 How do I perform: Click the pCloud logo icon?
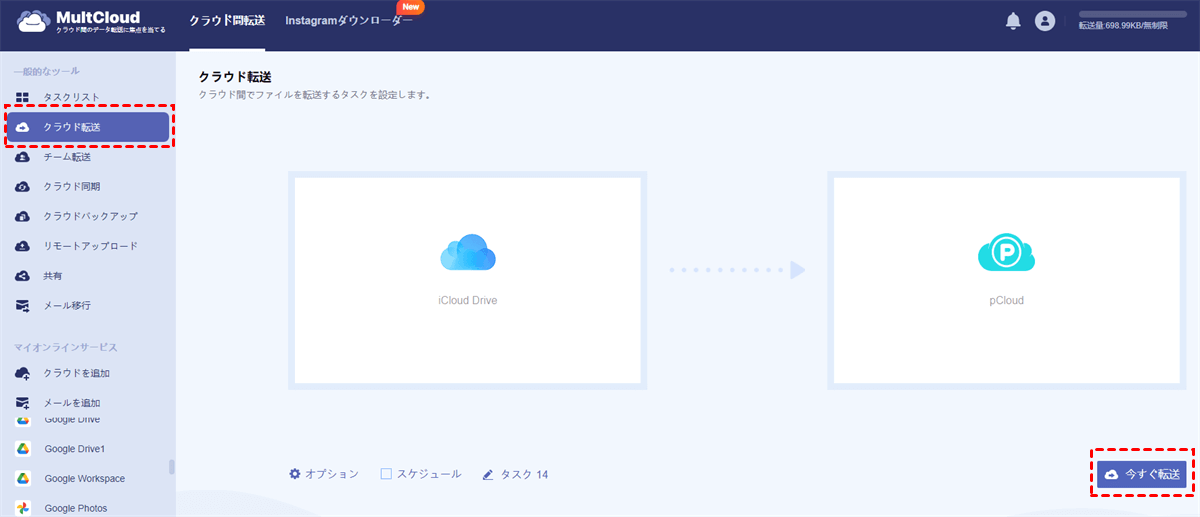pyautogui.click(x=1006, y=254)
